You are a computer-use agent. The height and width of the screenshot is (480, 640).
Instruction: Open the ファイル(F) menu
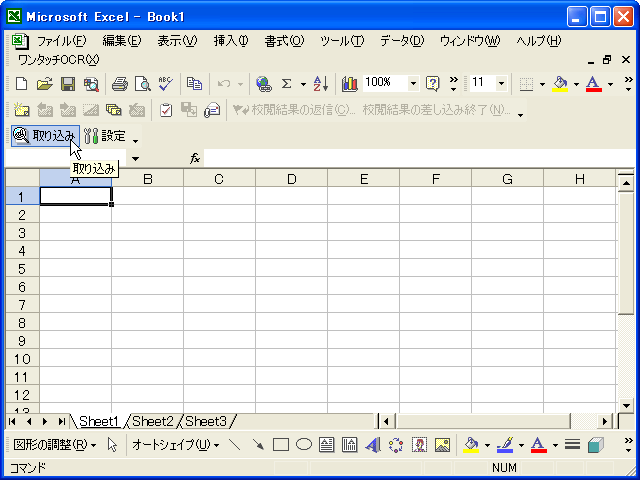[62, 41]
